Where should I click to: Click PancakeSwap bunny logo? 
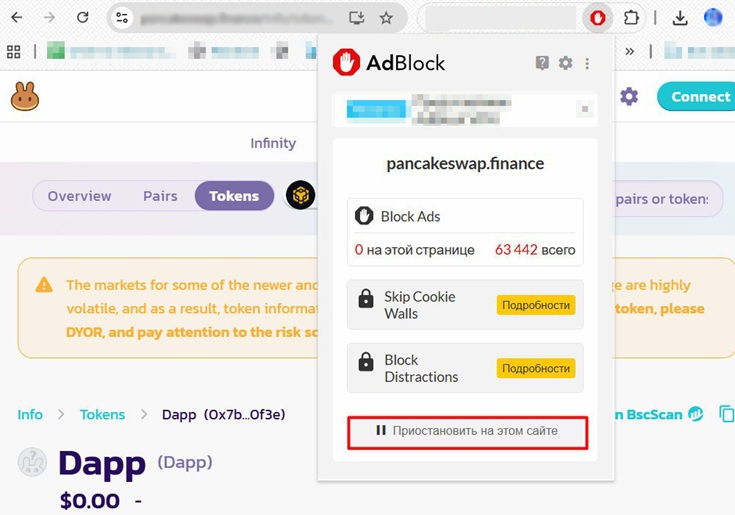click(25, 97)
